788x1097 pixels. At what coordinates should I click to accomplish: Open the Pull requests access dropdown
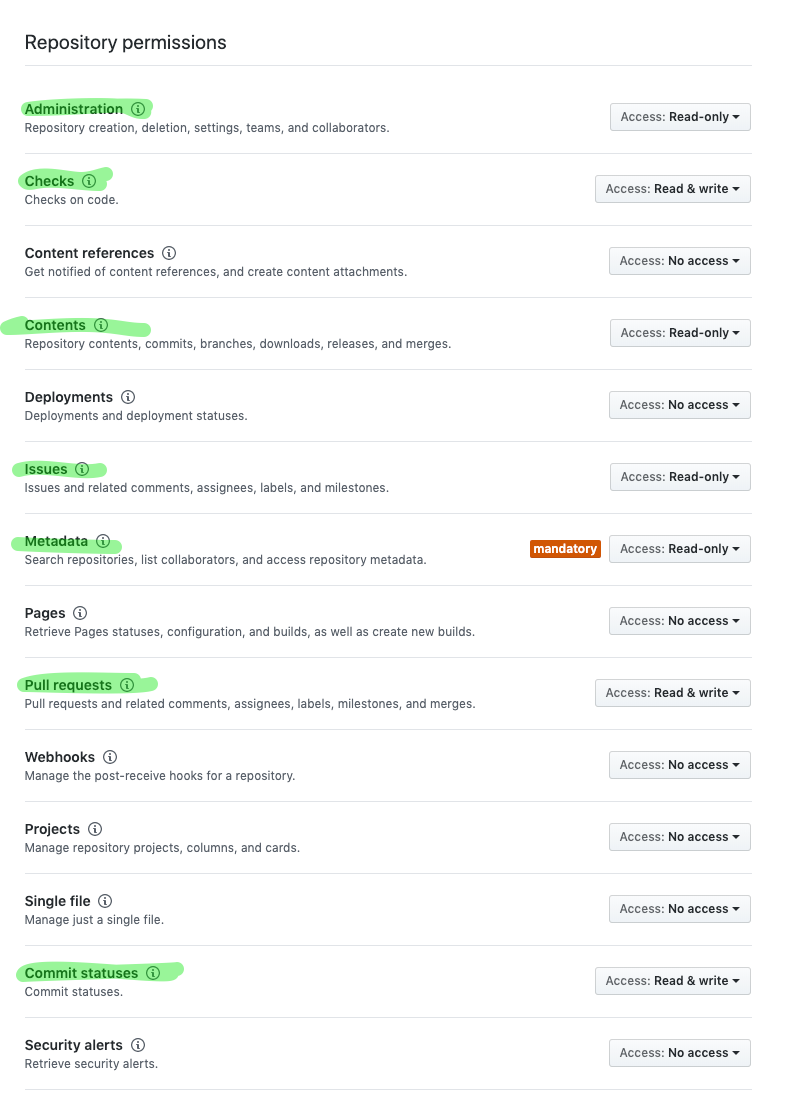coord(672,693)
